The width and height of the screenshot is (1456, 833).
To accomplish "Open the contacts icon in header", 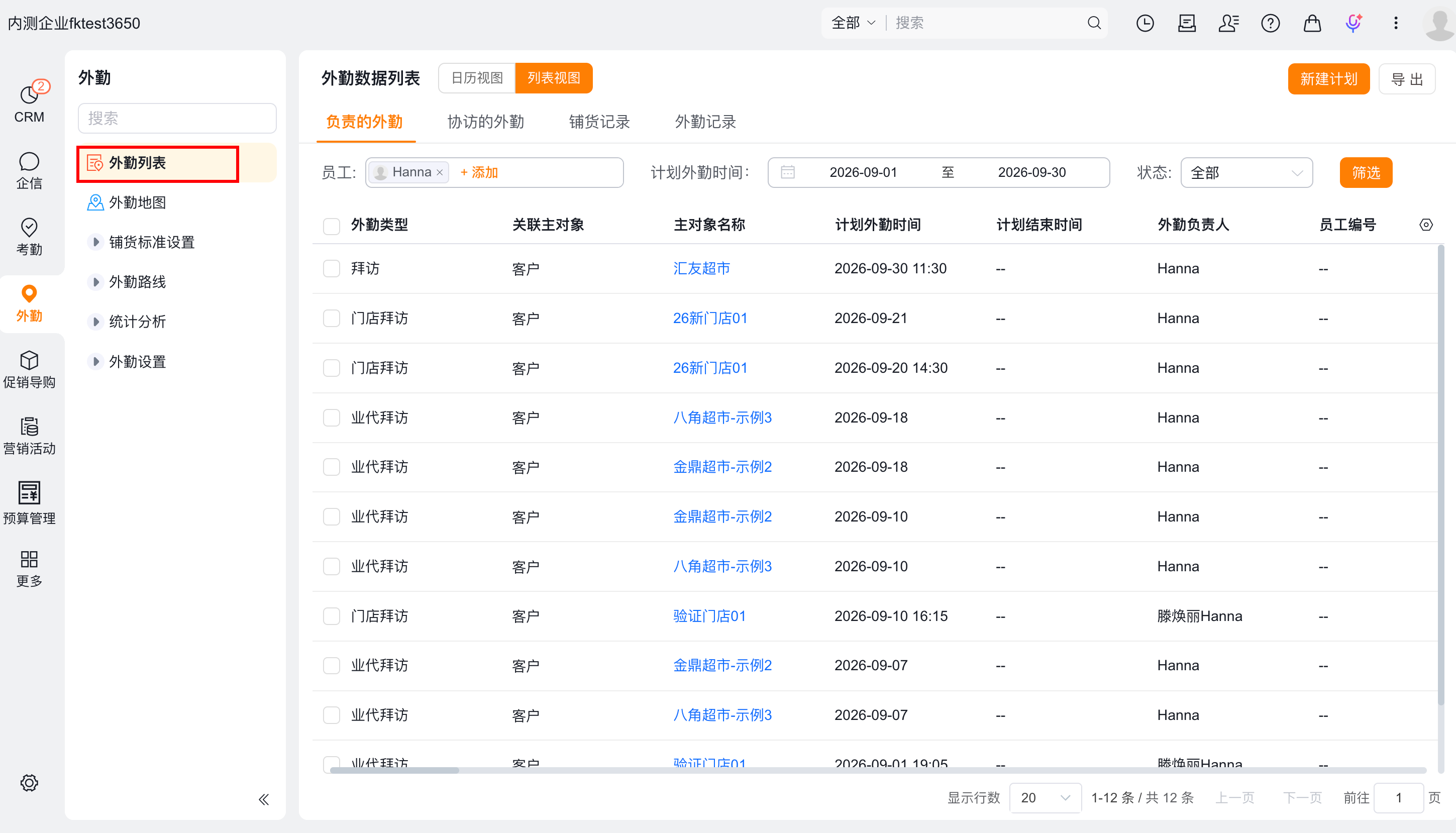I will [1228, 23].
